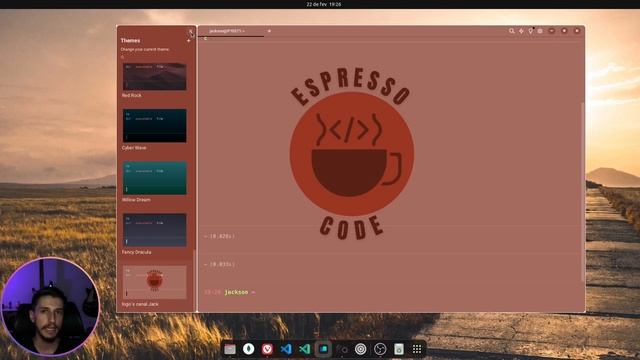
Task: Launch Vivaldi browser from the dock
Action: pos(267,349)
